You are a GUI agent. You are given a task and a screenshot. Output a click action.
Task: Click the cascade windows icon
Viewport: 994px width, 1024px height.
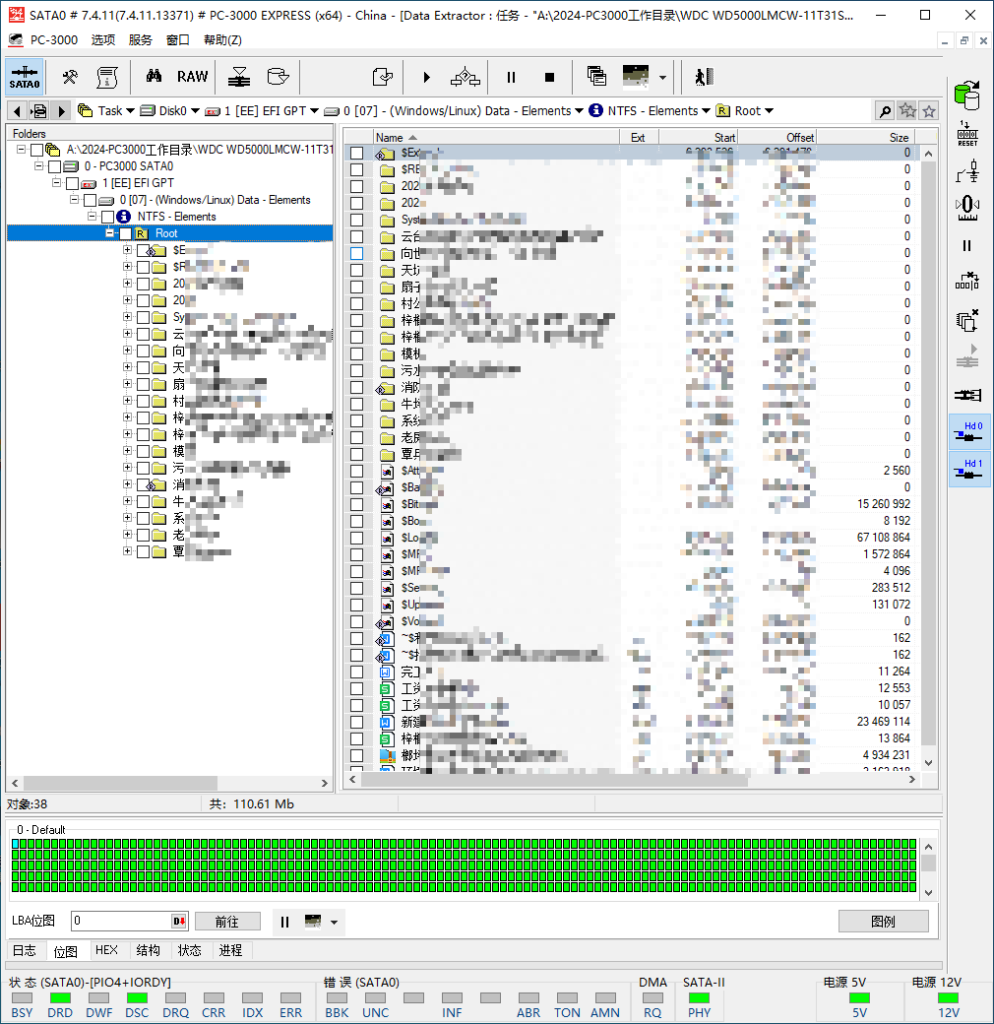pos(596,76)
